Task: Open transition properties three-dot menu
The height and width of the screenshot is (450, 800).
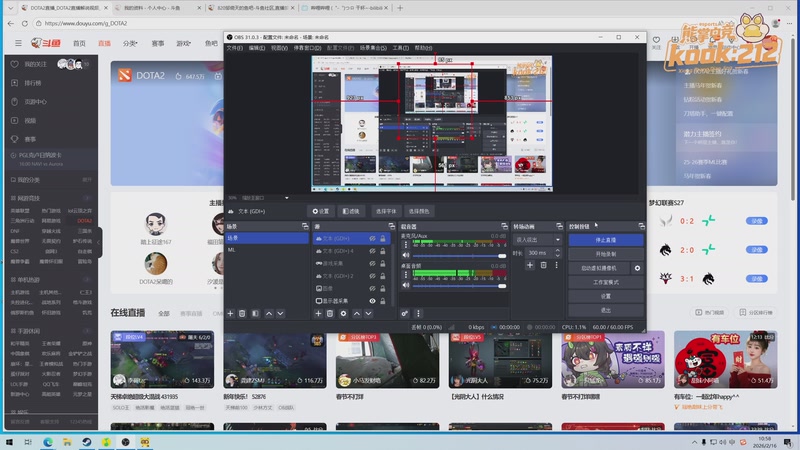Action: tap(557, 265)
